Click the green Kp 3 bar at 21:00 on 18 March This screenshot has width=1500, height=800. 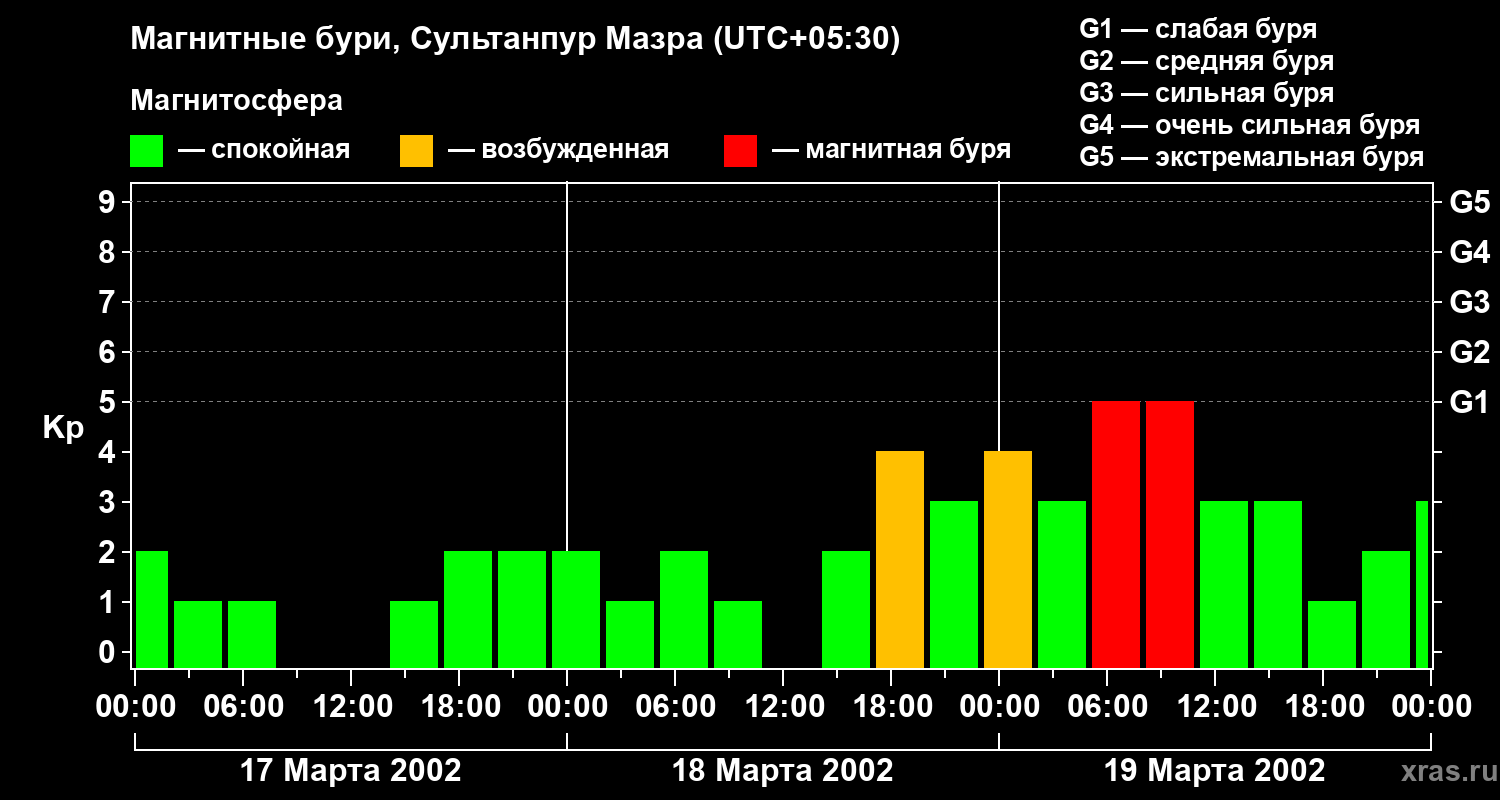(954, 585)
